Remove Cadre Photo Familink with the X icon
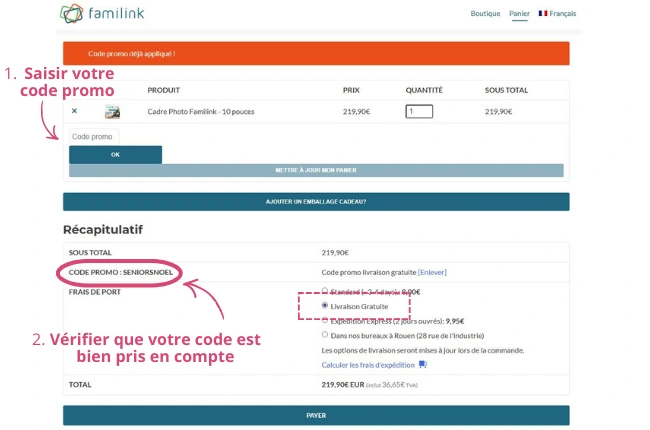Viewport: 650px width, 430px height. coord(74,111)
